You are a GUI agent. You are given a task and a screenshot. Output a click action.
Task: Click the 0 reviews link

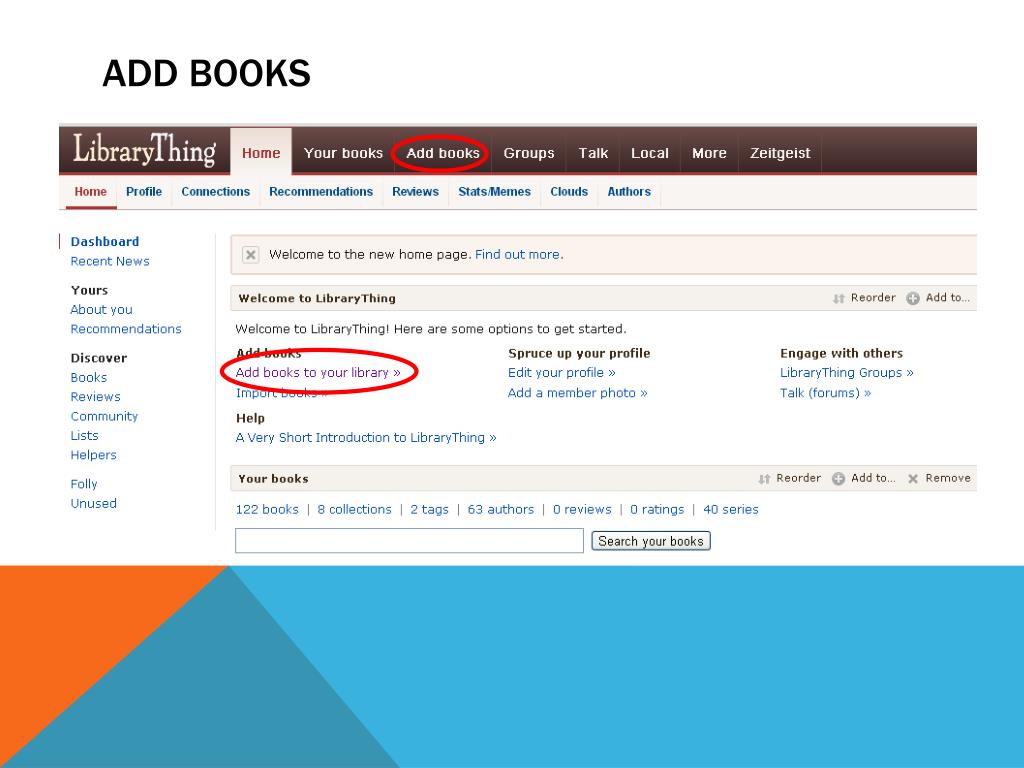tap(583, 509)
